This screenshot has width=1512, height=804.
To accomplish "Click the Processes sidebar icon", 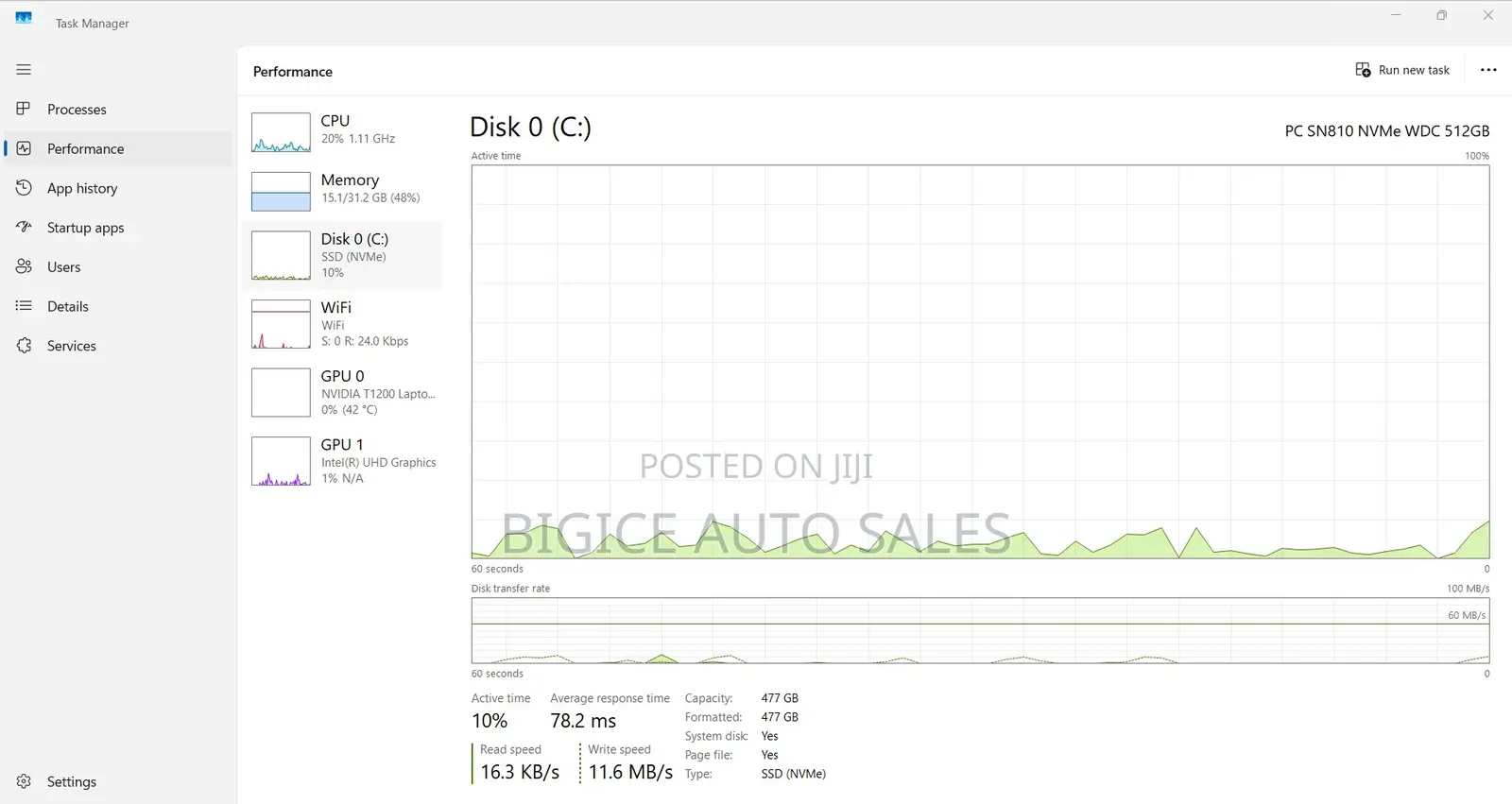I will pyautogui.click(x=24, y=109).
